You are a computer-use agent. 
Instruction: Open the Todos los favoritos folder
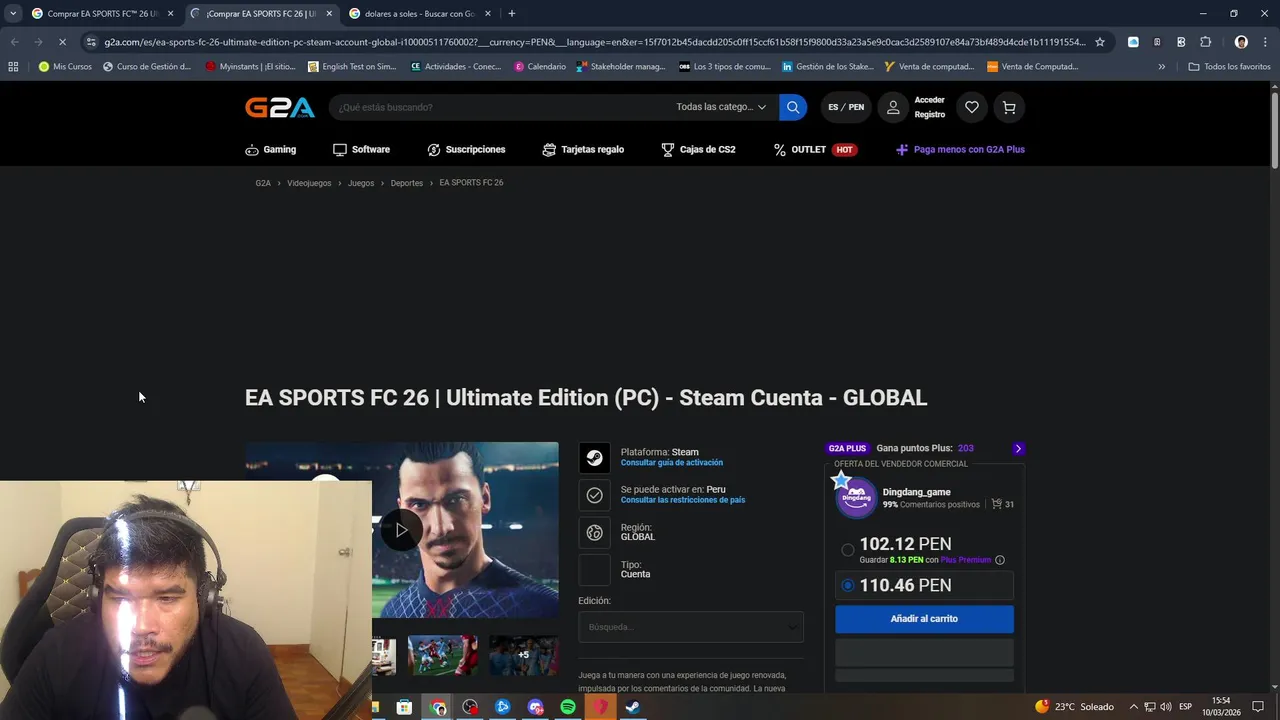1230,67
